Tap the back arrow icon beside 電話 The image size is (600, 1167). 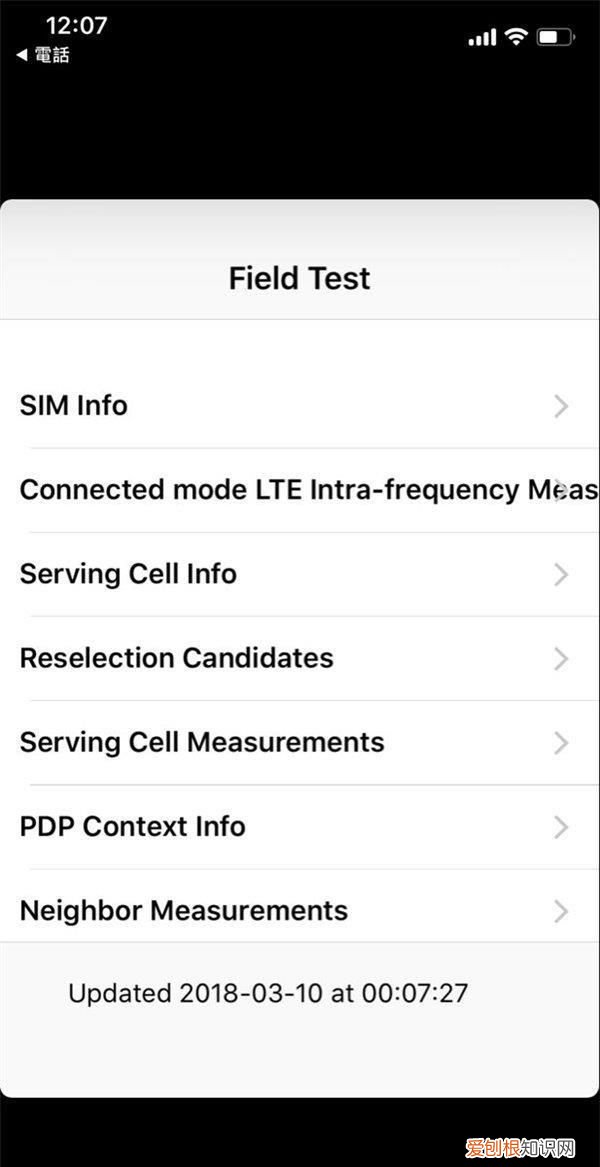pyautogui.click(x=20, y=54)
